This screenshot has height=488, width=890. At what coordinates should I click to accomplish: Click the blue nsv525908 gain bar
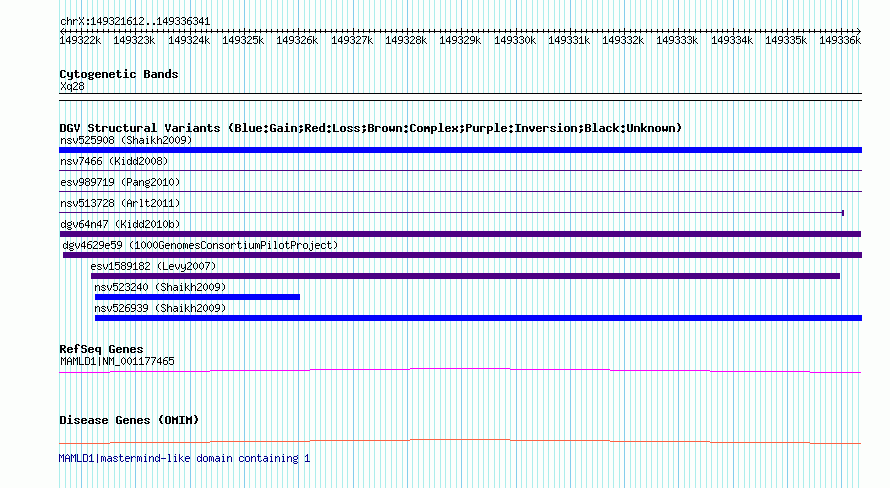click(460, 150)
